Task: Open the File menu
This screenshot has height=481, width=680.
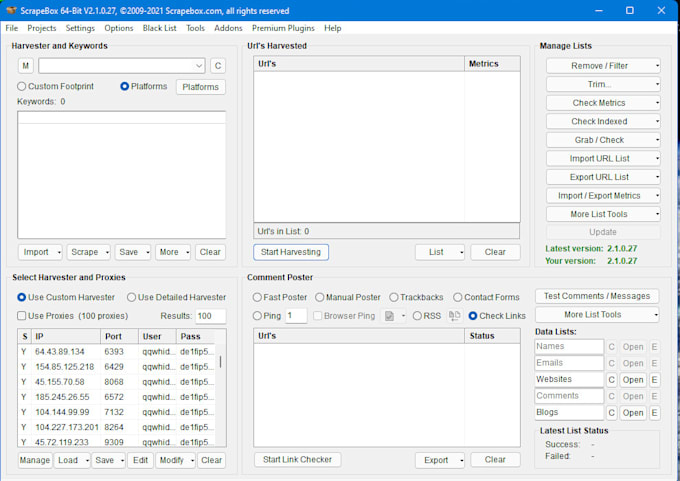Action: 12,28
